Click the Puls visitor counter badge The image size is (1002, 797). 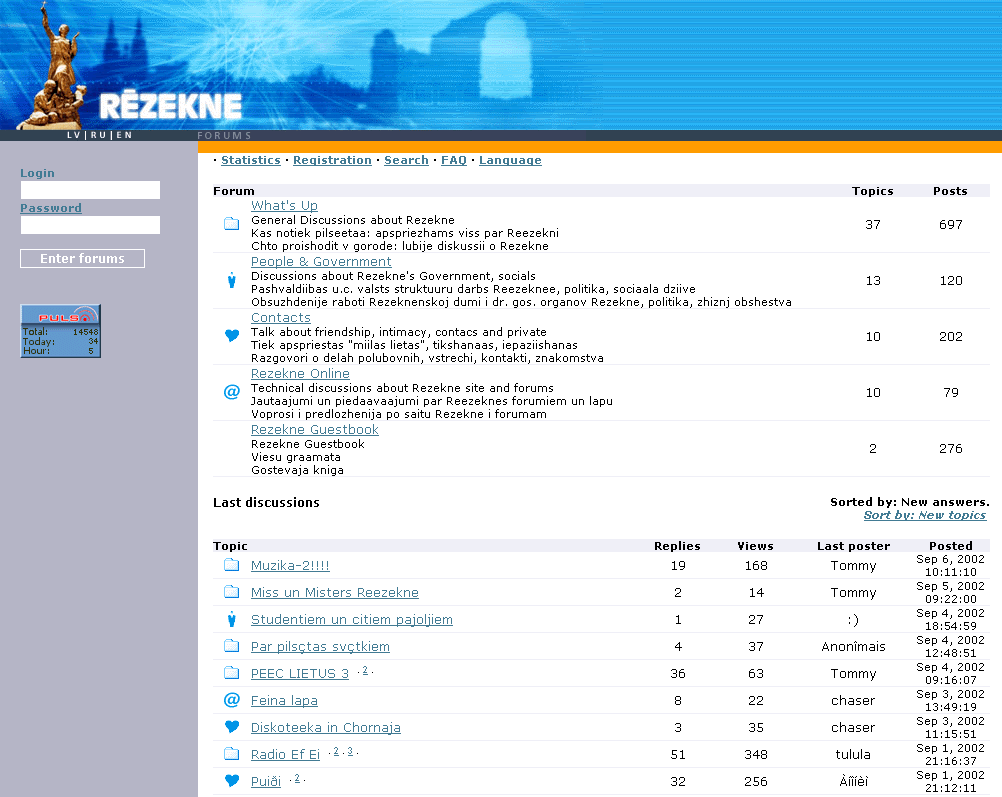(x=61, y=330)
